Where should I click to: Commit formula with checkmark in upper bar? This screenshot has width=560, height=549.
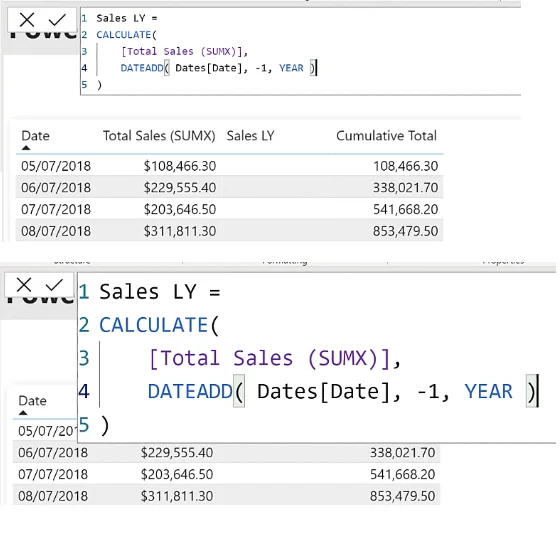(57, 20)
